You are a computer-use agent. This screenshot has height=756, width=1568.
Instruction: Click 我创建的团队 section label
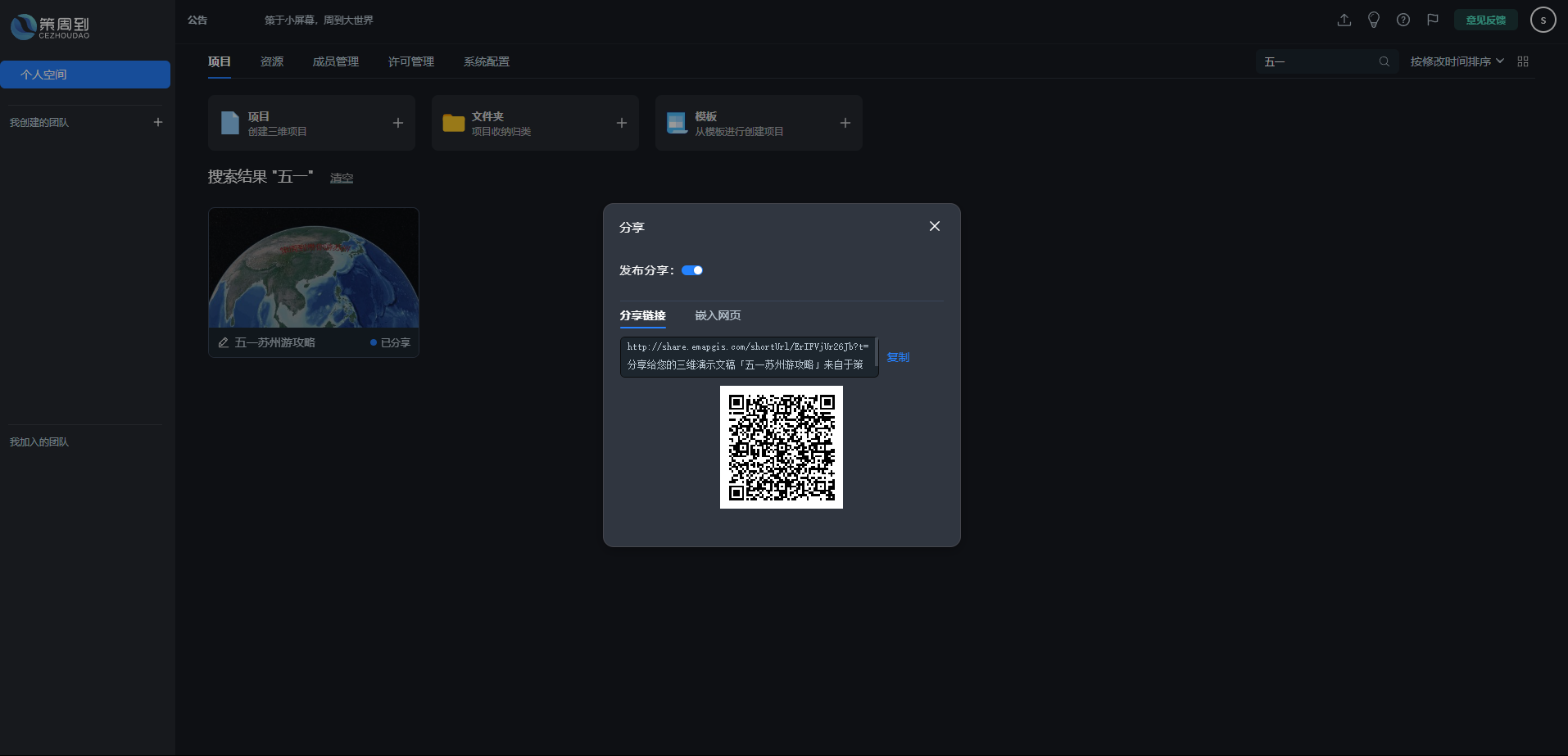coord(39,122)
